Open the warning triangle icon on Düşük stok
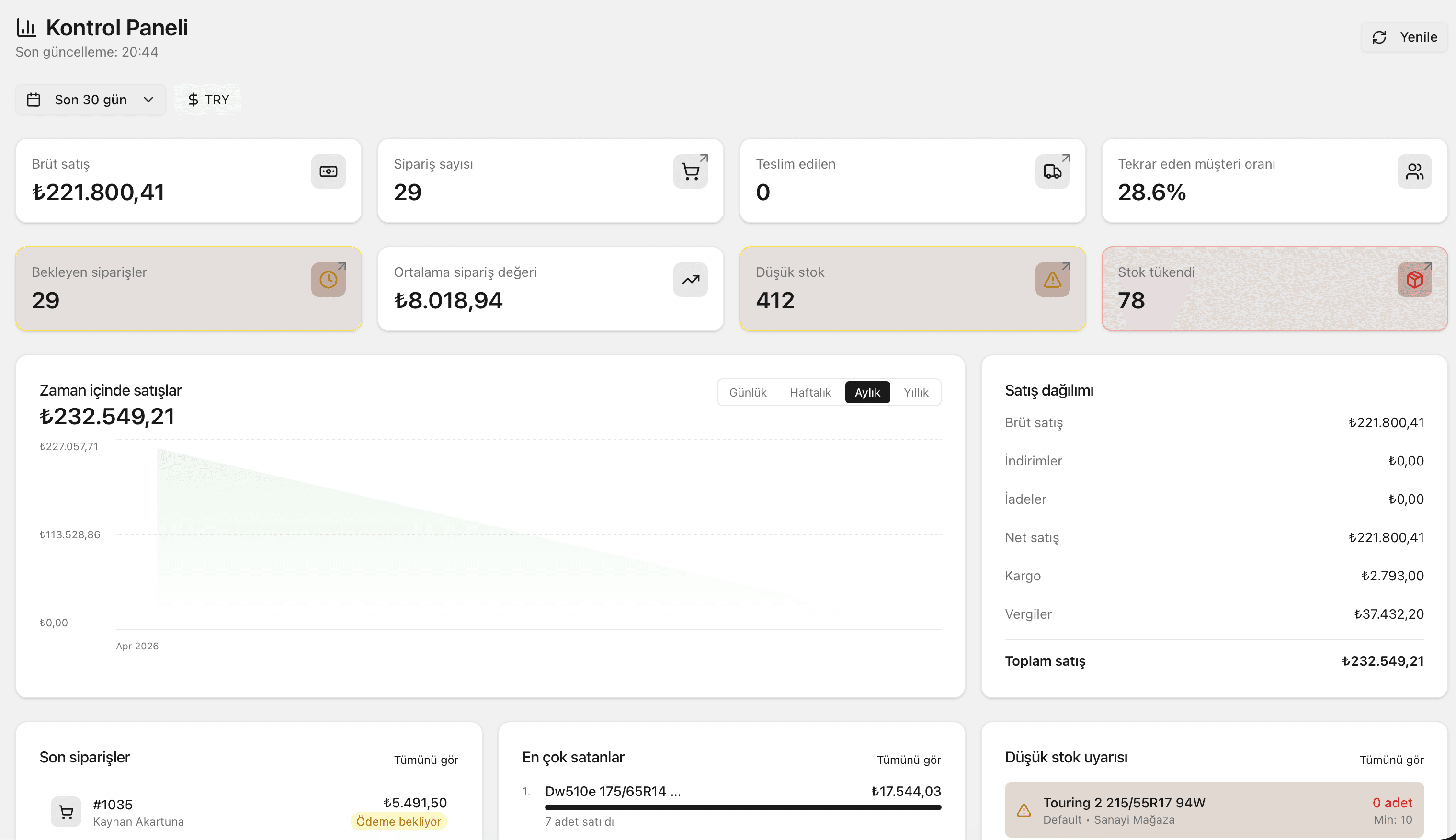1456x840 pixels. (1052, 280)
